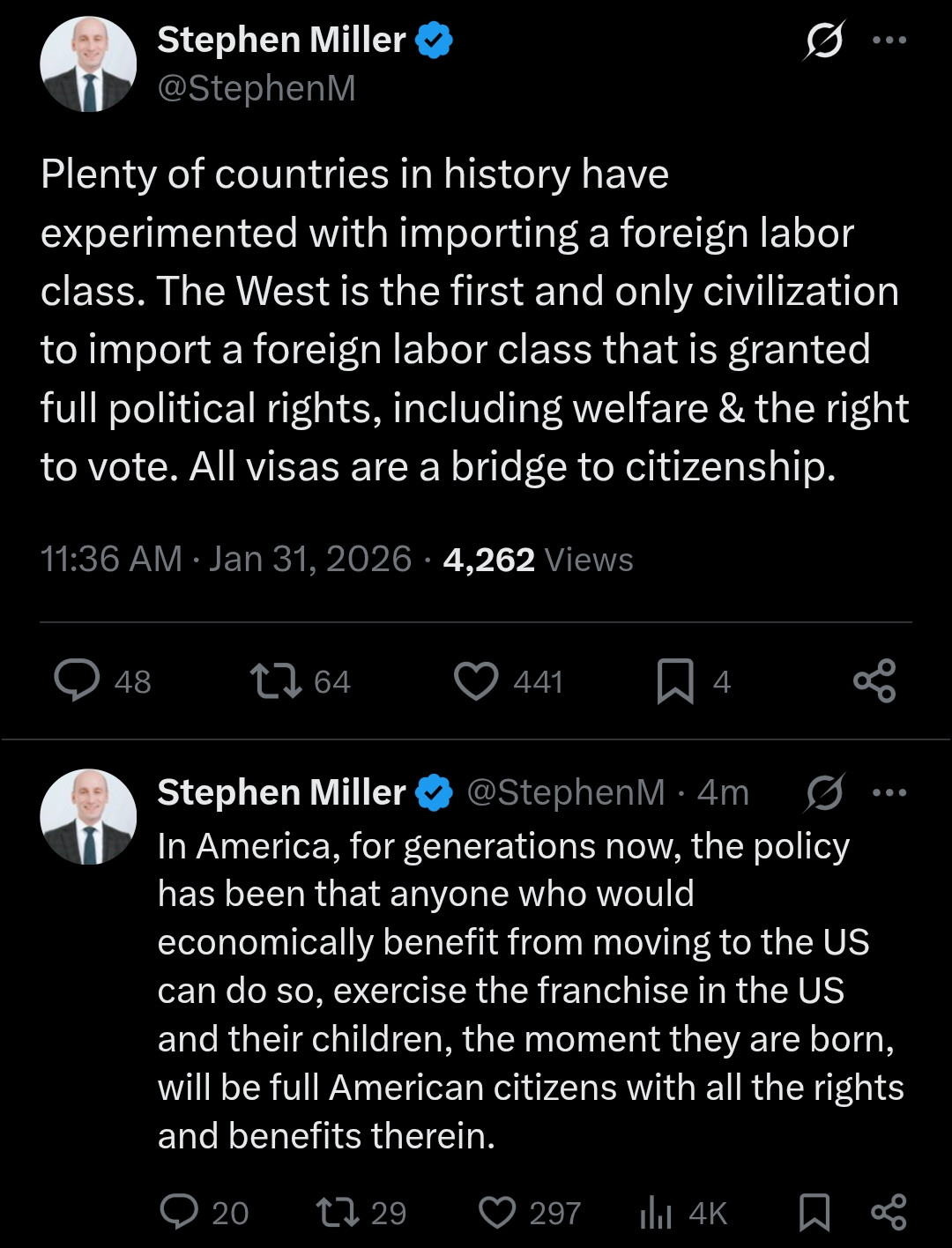Like the main post with 441 likes
952x1248 pixels.
pos(476,681)
